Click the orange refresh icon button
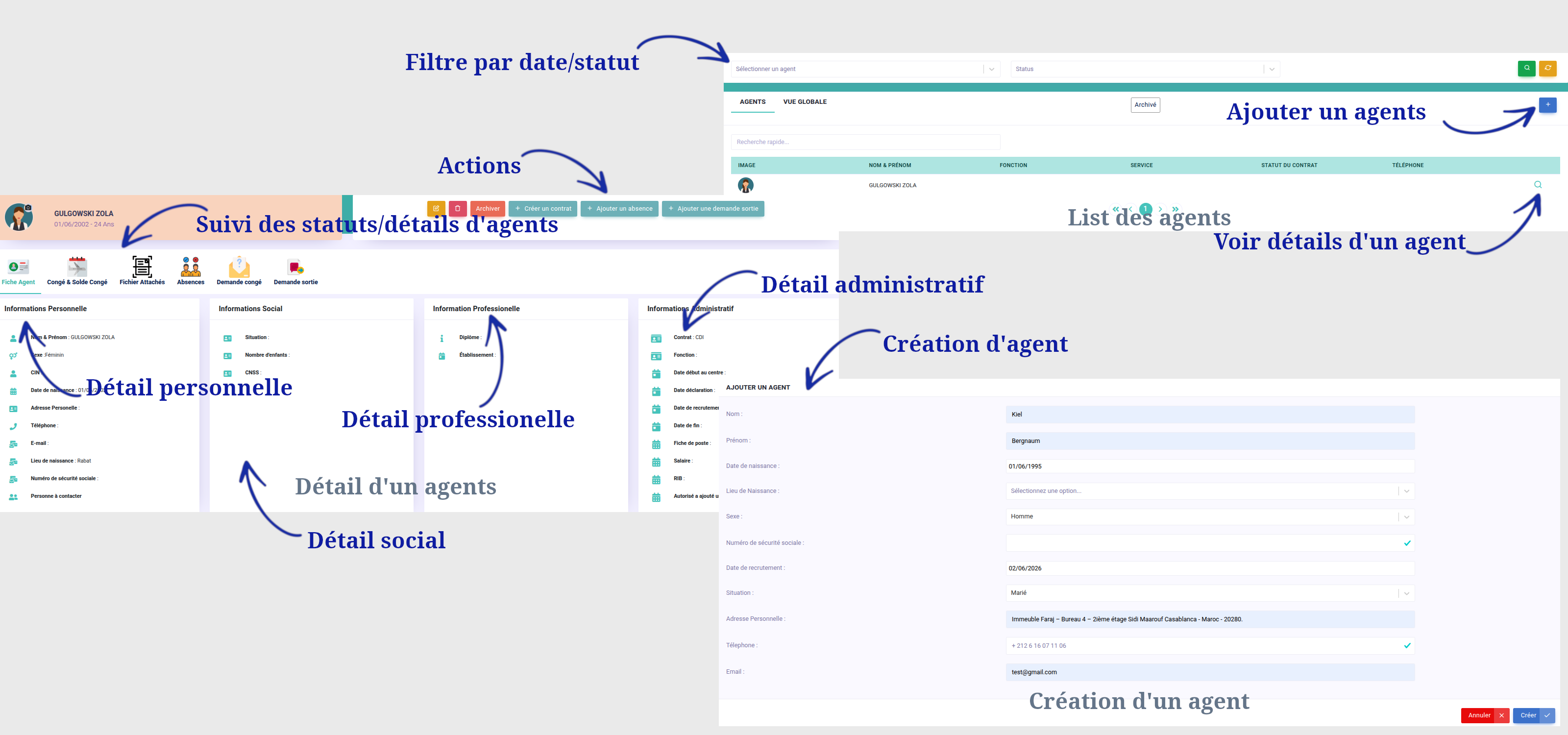This screenshot has height=735, width=1568. pos(1547,68)
